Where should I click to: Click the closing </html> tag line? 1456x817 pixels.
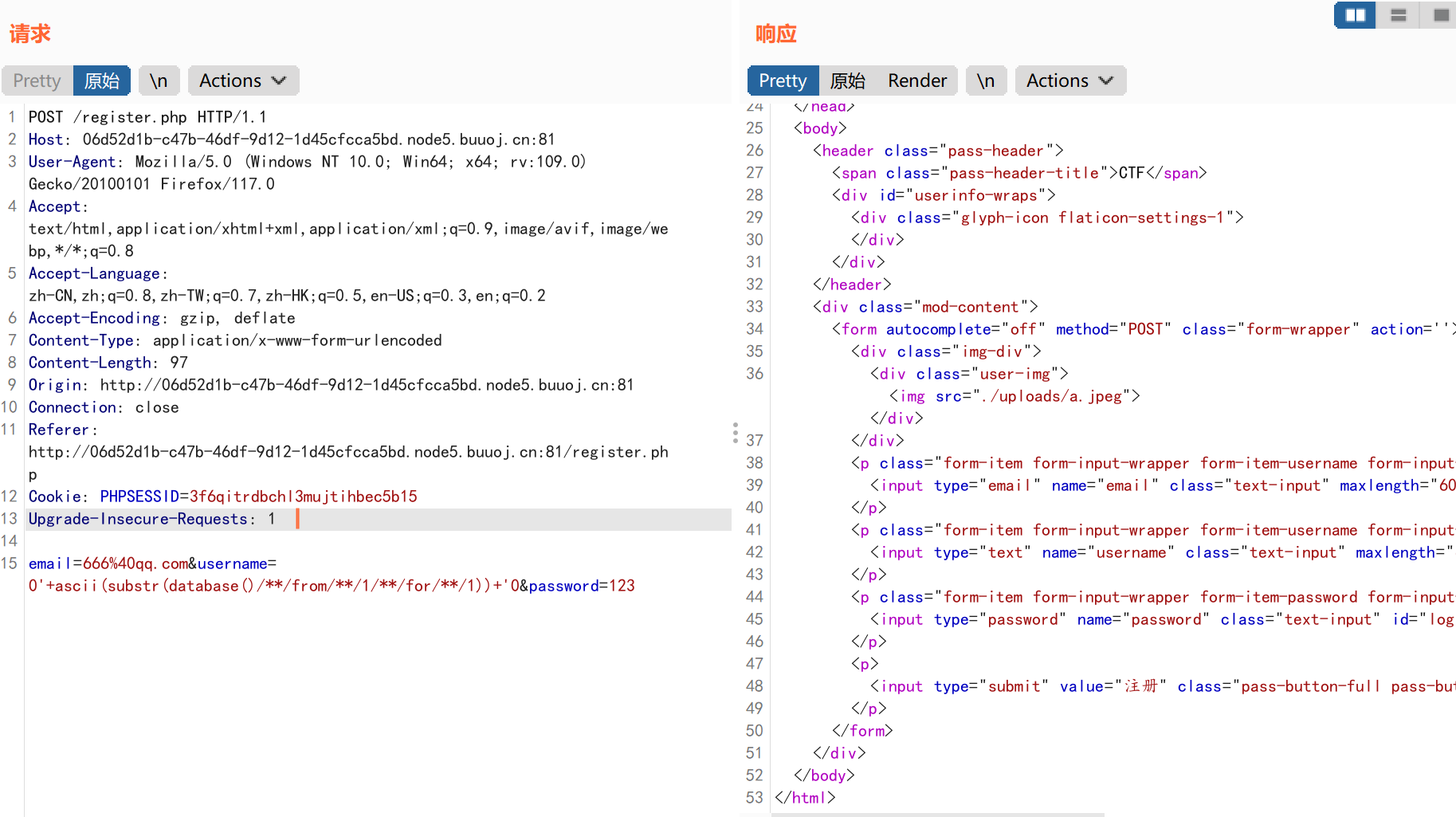click(x=805, y=798)
